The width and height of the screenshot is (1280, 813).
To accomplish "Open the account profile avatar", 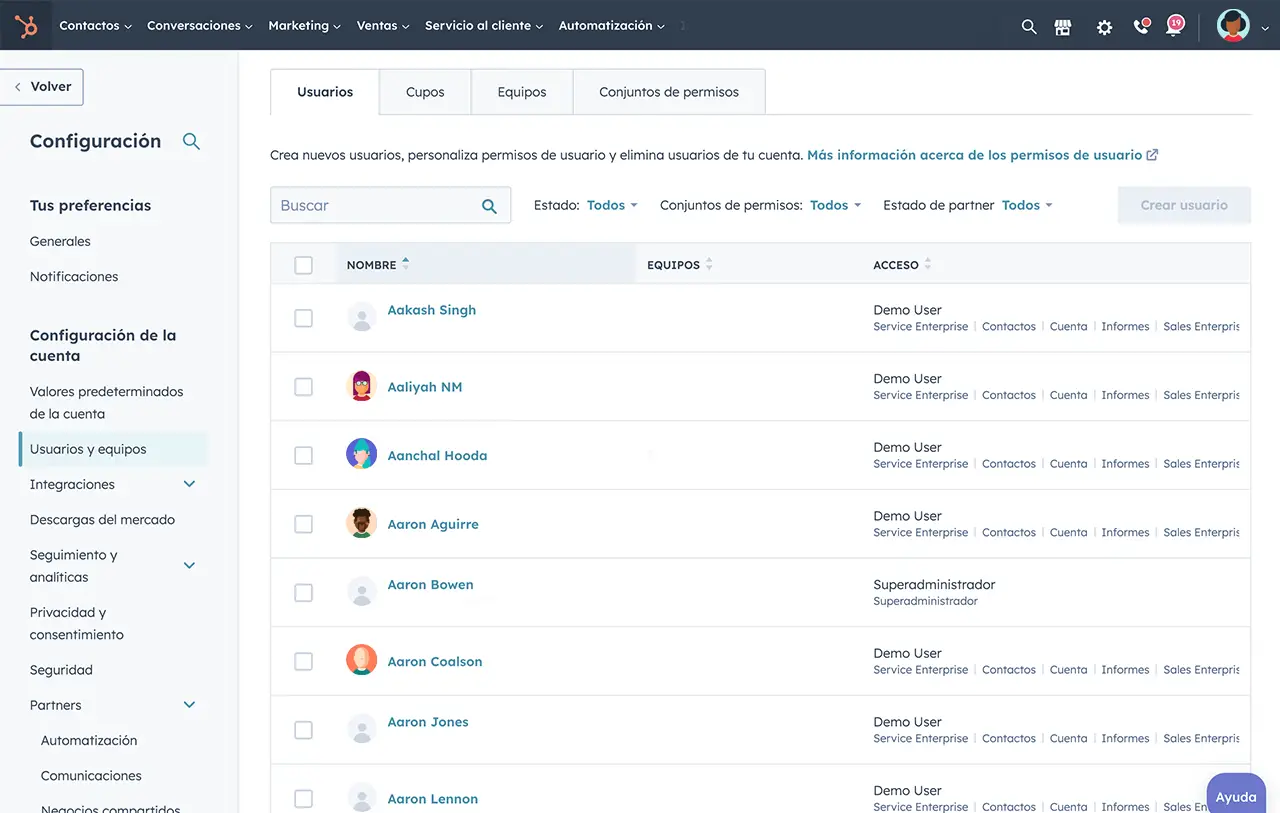I will pyautogui.click(x=1233, y=26).
